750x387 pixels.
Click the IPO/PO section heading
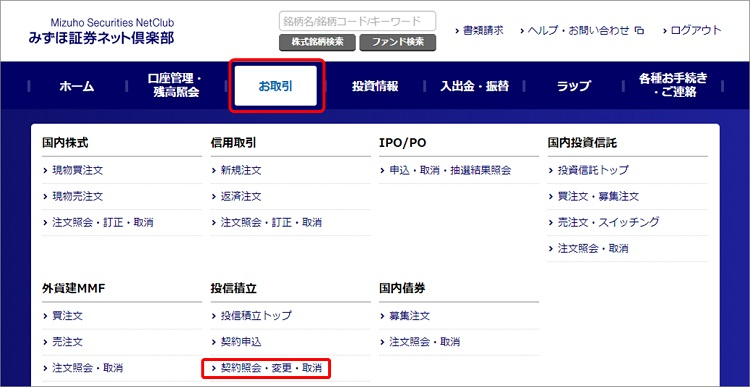[x=403, y=143]
